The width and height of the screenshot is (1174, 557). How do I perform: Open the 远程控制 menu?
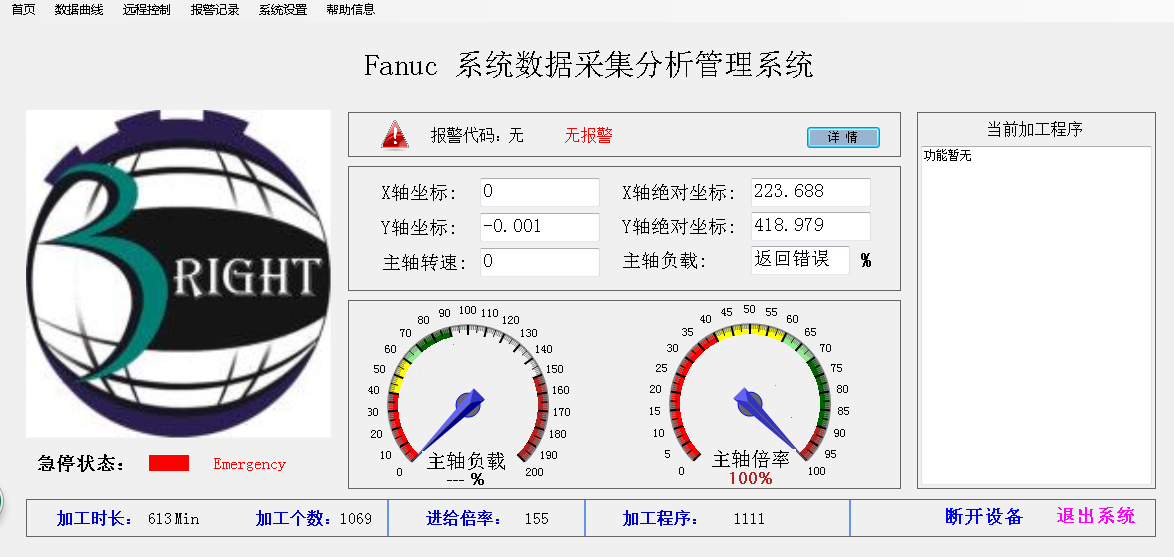[146, 10]
